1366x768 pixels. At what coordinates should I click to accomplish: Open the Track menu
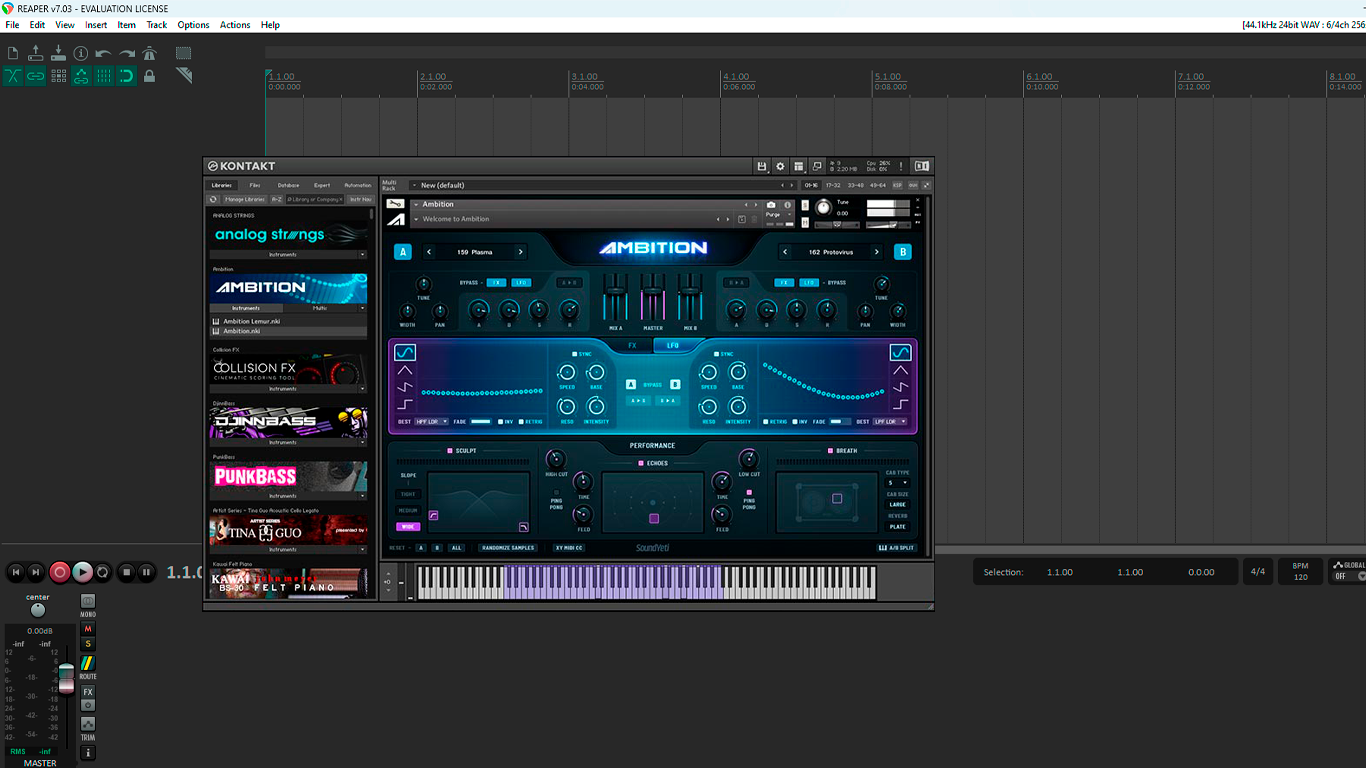click(157, 25)
